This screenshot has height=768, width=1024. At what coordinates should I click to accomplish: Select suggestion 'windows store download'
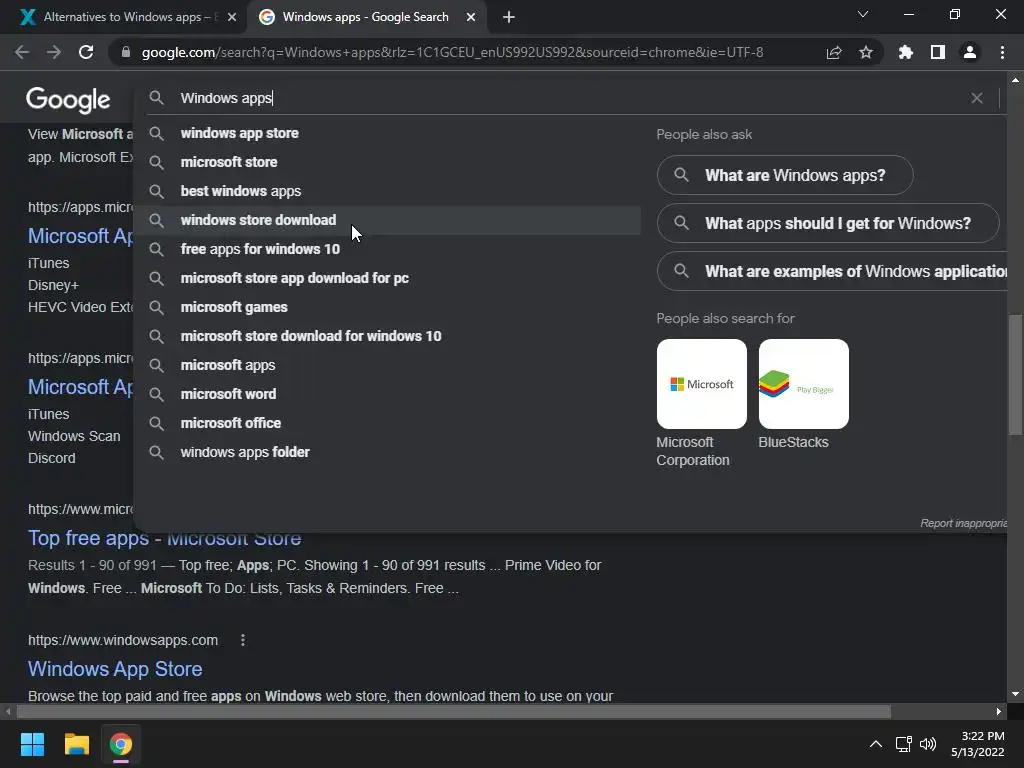pos(387,220)
